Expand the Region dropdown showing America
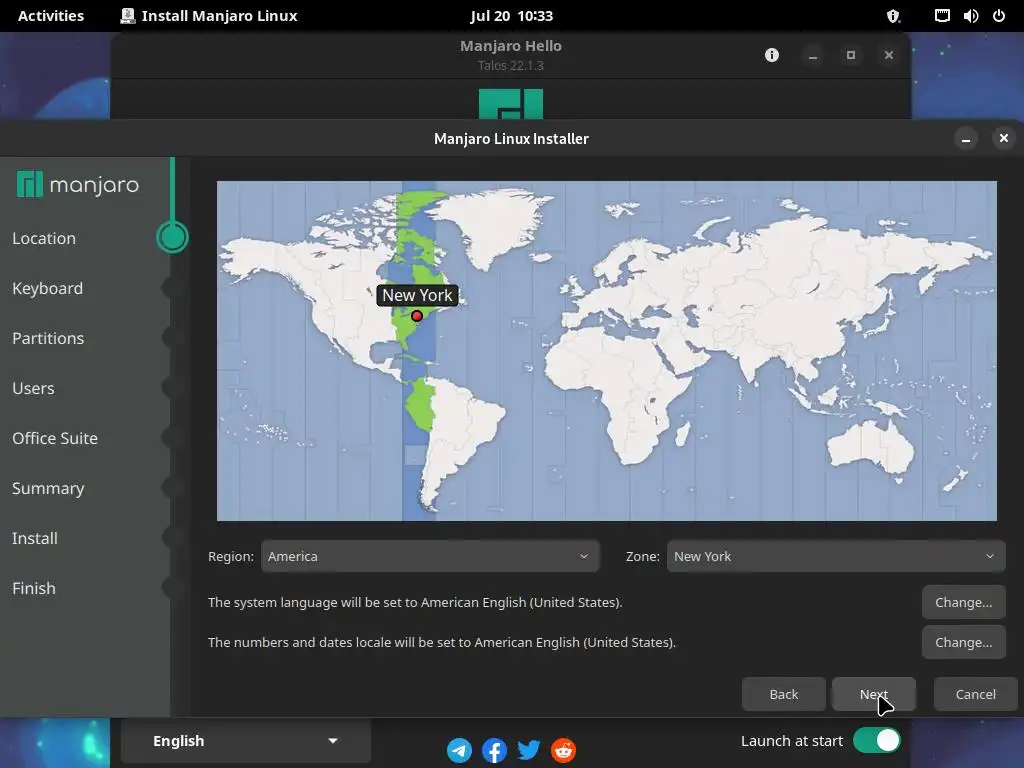The image size is (1024, 768). click(x=430, y=556)
